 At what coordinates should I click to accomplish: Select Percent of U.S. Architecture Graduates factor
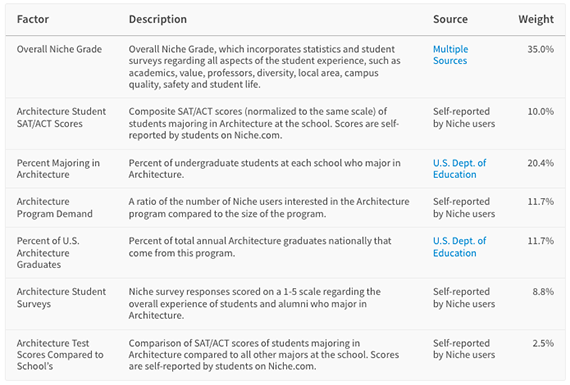point(48,253)
